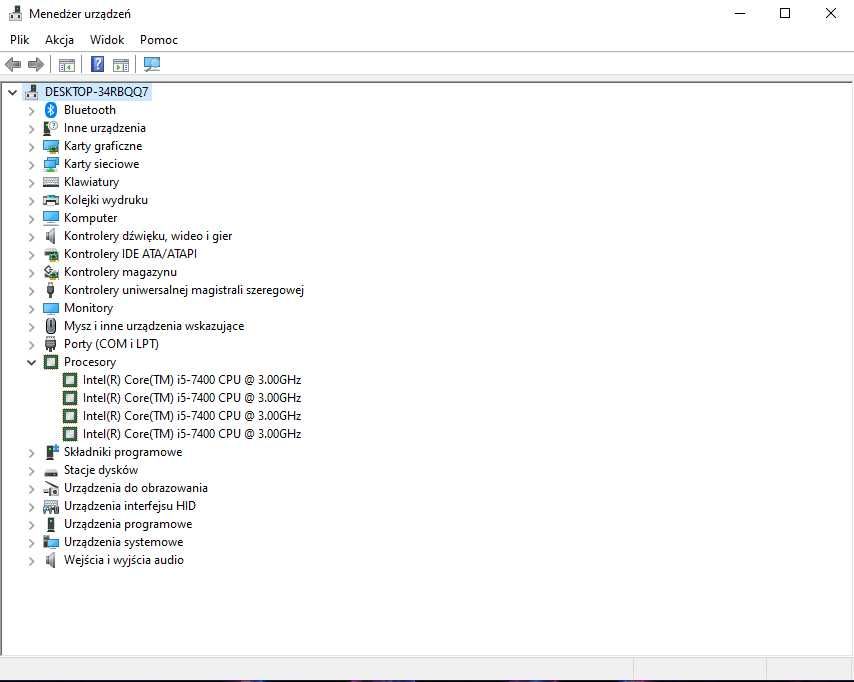Select the last Intel Core i5-7400 entry

coord(192,434)
